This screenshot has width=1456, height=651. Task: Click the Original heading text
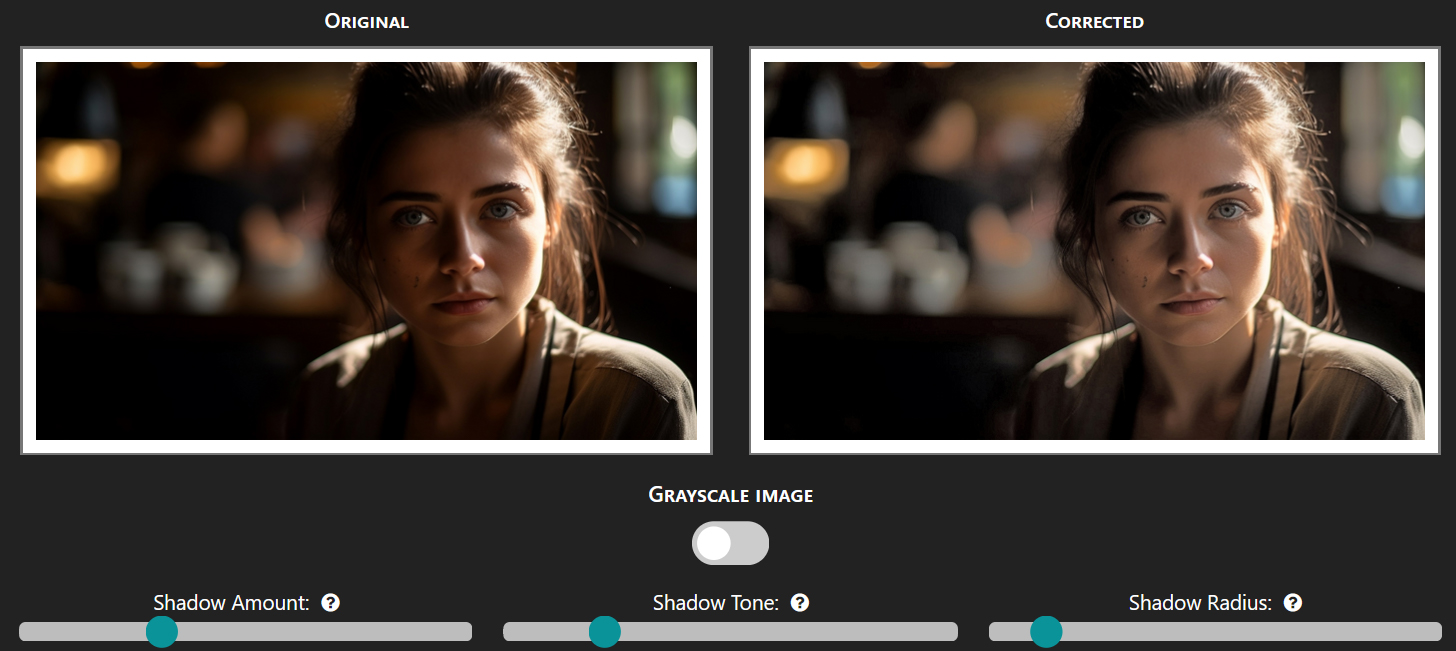(366, 20)
